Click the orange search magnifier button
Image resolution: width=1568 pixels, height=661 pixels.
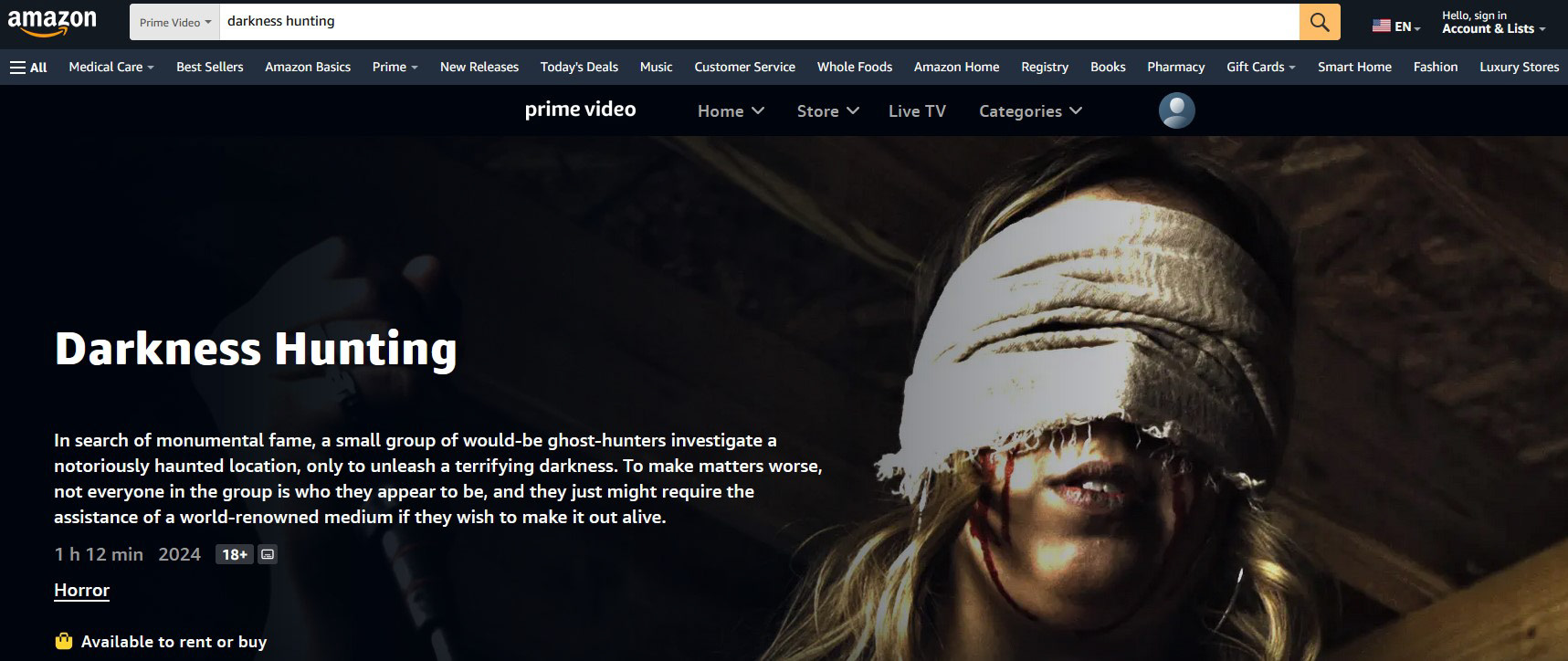point(1320,22)
